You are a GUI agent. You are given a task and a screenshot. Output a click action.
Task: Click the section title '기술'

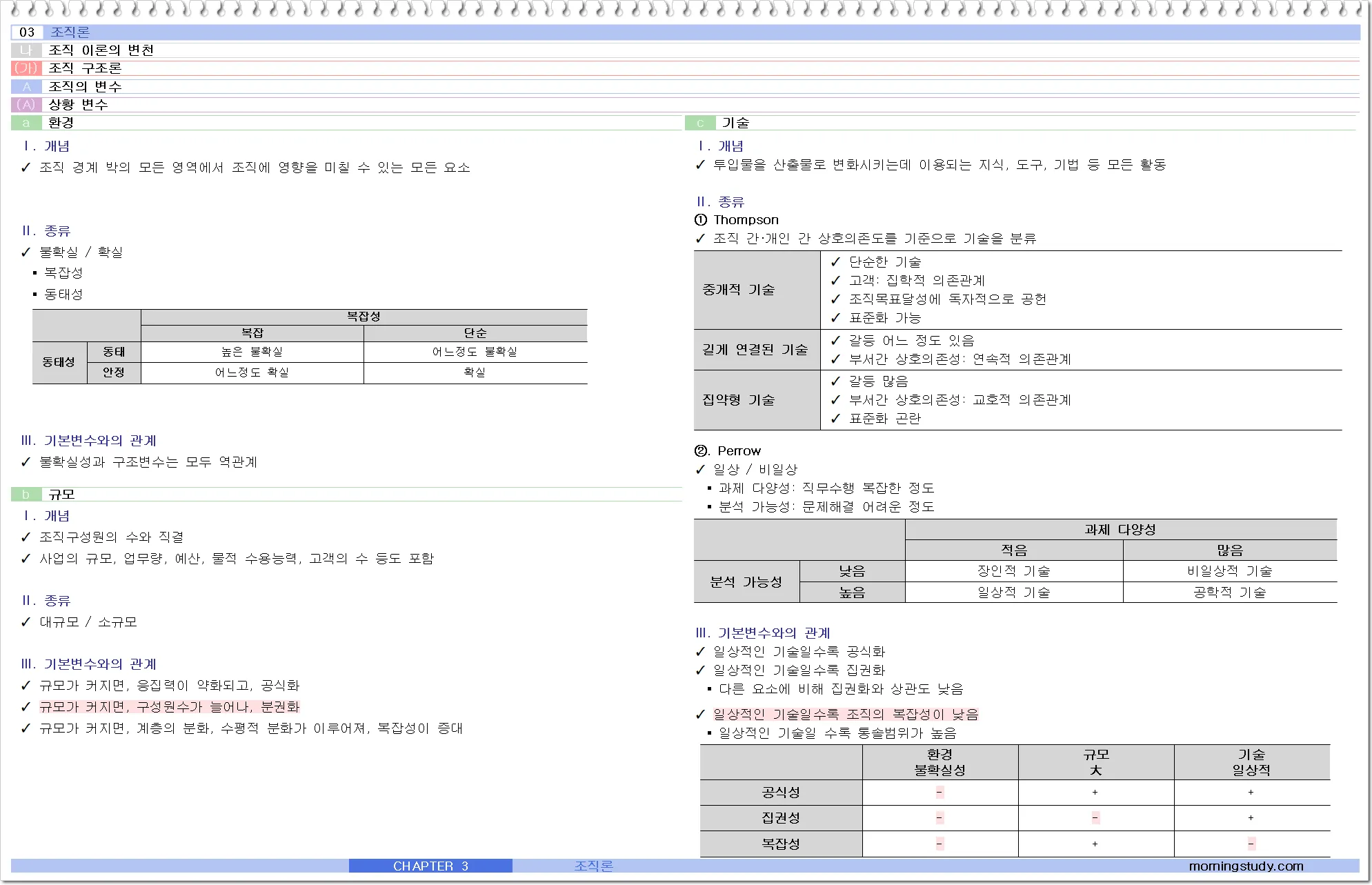[x=735, y=123]
